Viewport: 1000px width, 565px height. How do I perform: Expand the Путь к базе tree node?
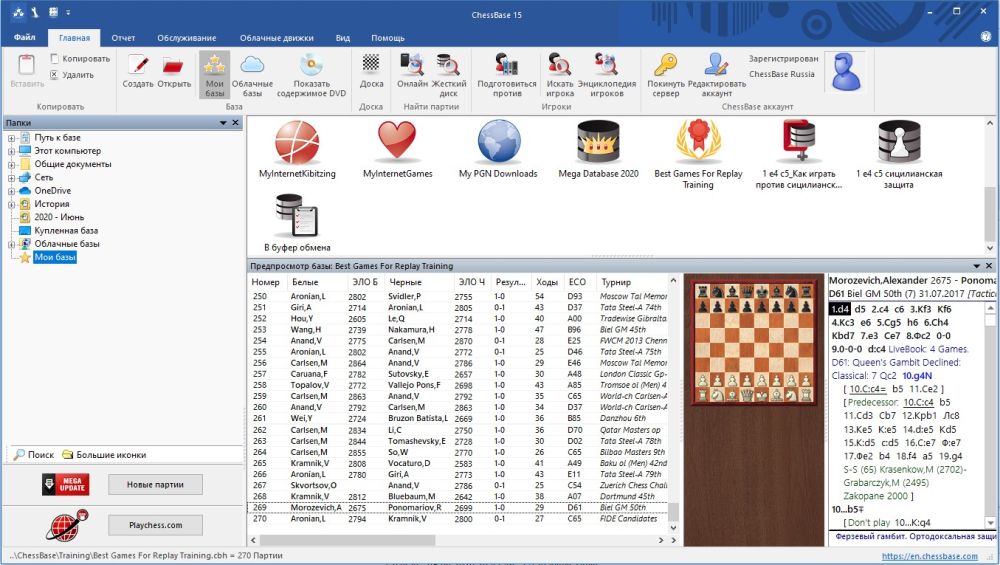11,138
